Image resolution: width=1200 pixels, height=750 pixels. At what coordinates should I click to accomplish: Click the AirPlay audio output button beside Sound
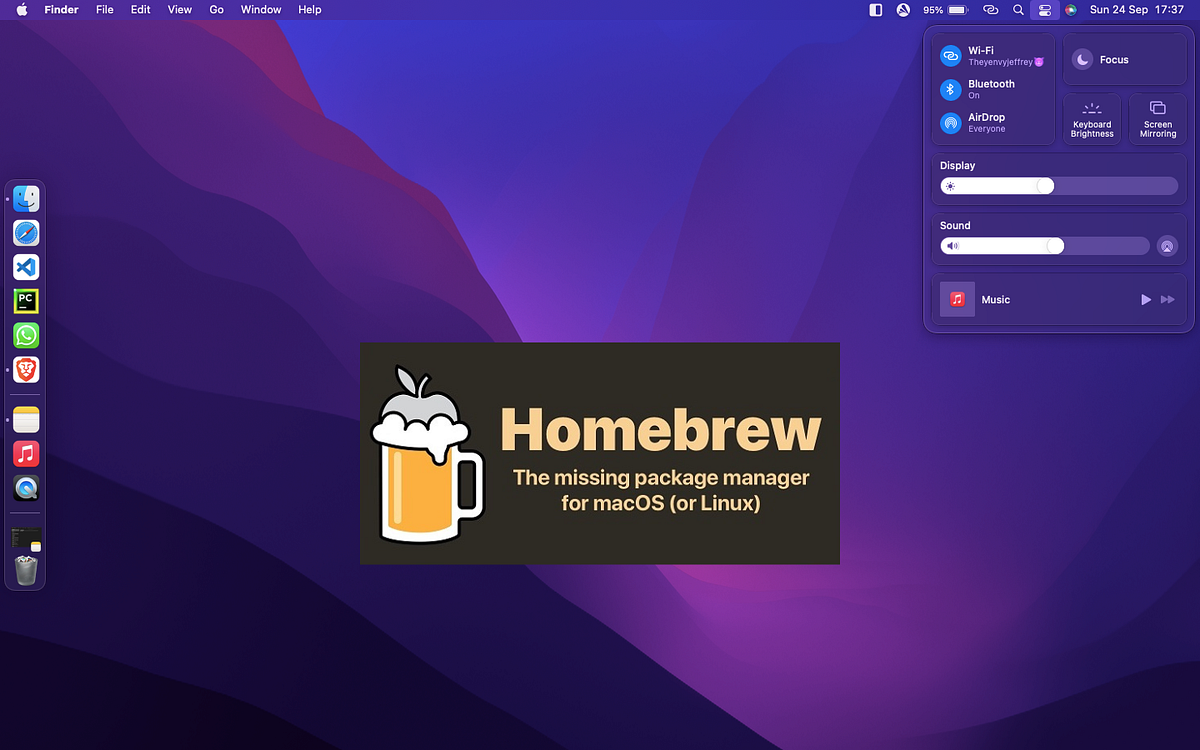[1167, 245]
